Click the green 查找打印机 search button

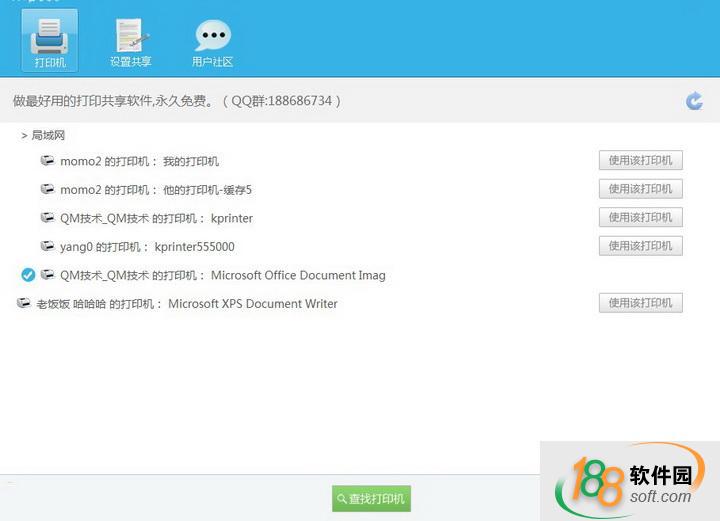(371, 498)
